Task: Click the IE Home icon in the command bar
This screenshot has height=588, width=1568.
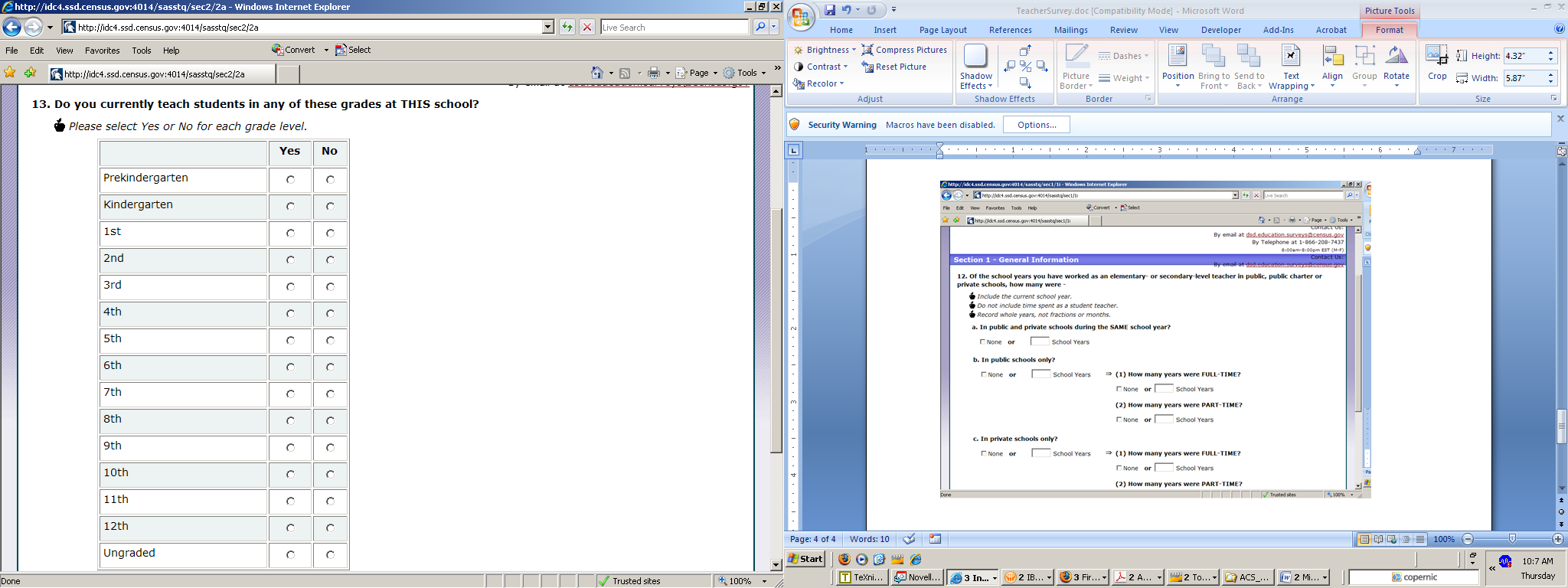Action: click(x=597, y=73)
